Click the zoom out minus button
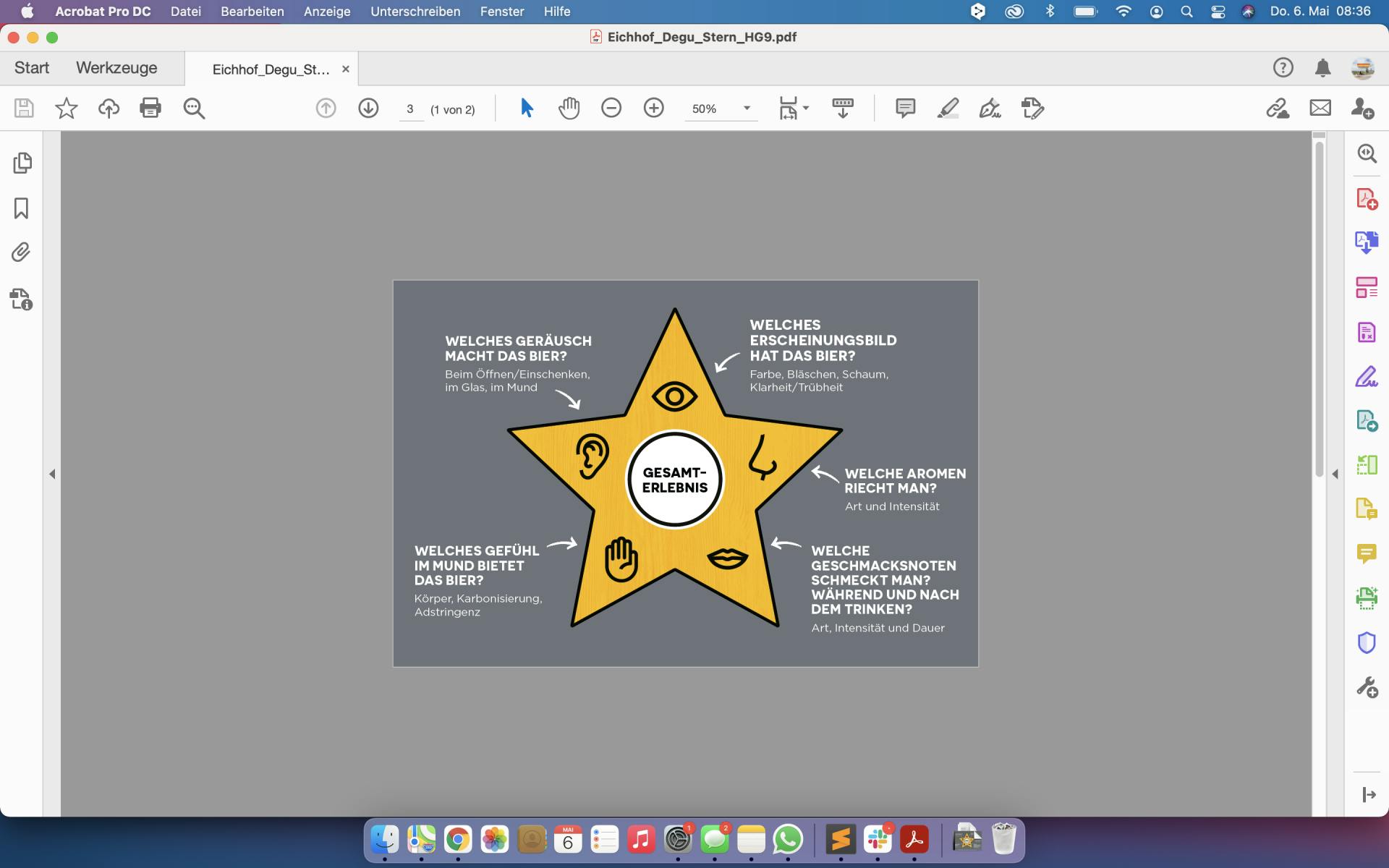Screen dimensions: 1389x868 pos(611,109)
